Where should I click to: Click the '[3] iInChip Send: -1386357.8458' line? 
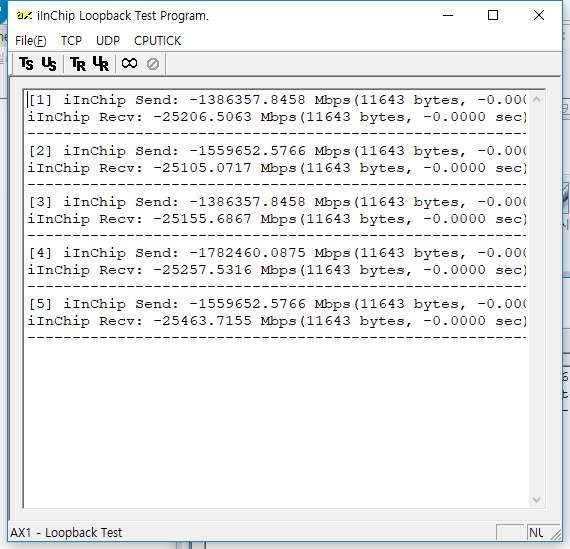[277, 202]
